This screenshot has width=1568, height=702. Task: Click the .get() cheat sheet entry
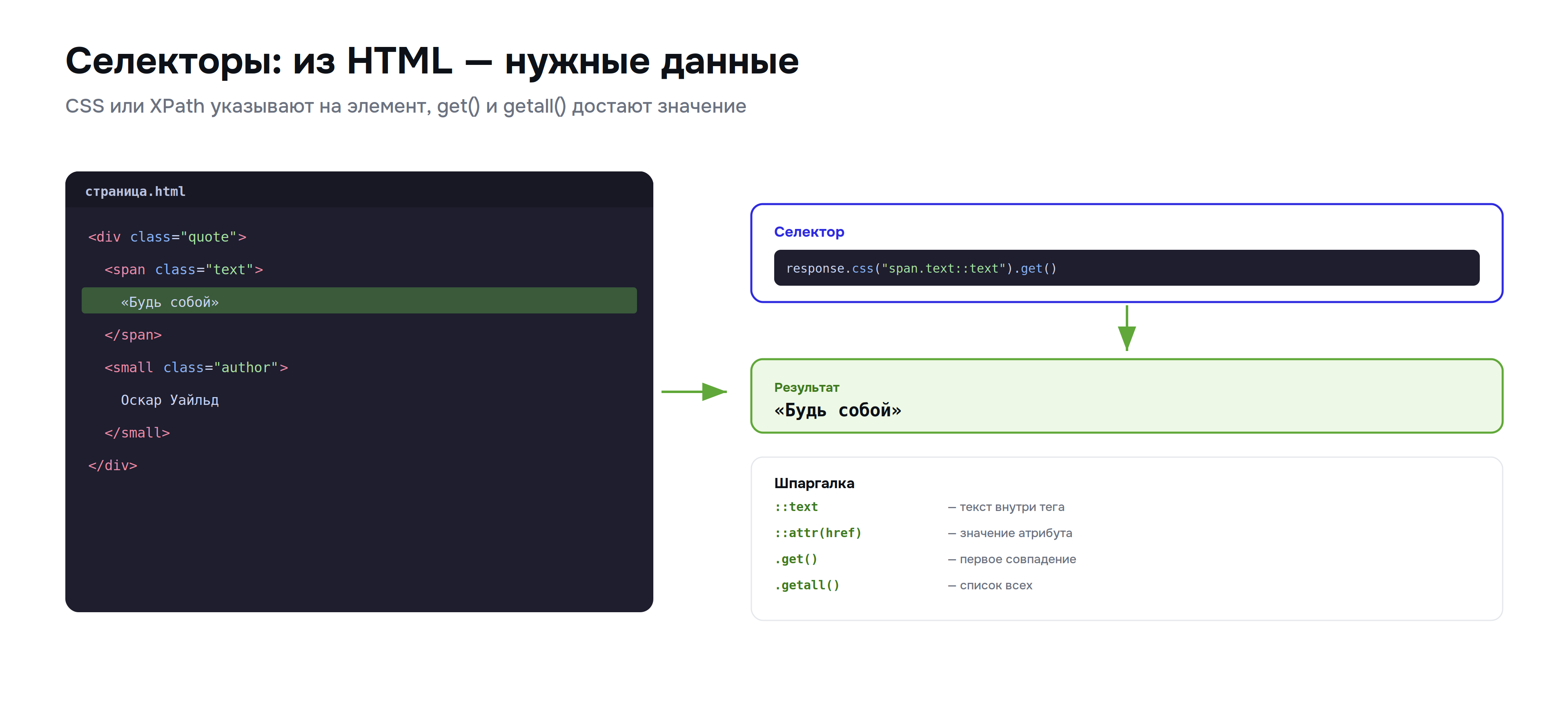point(796,558)
